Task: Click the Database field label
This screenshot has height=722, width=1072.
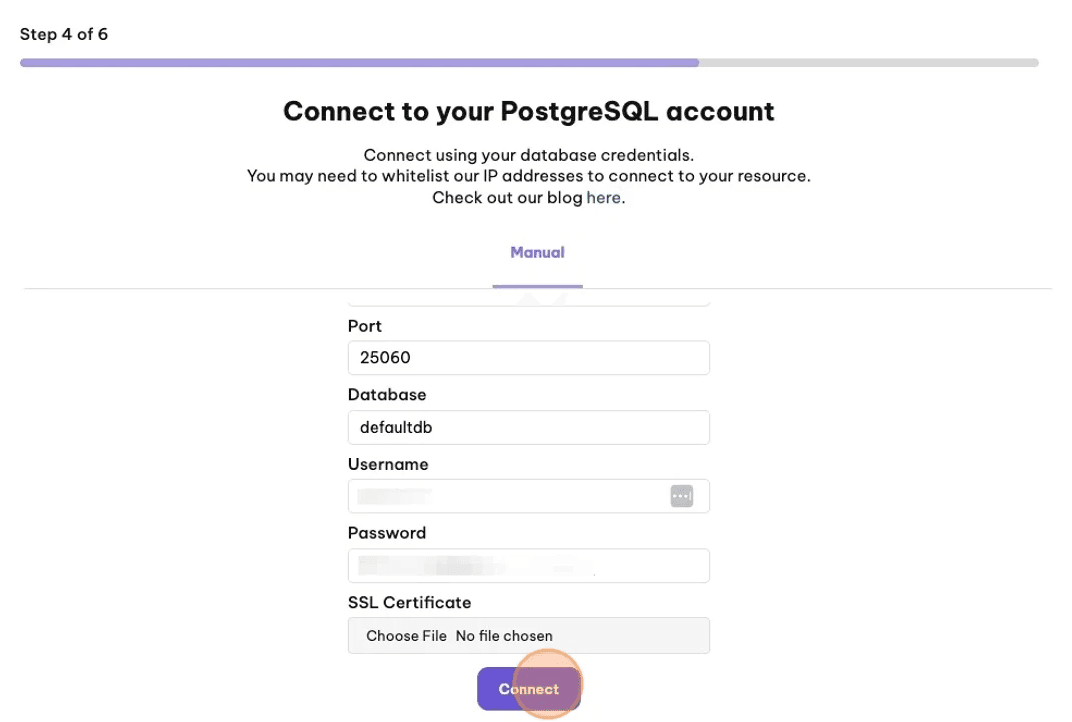Action: click(387, 395)
